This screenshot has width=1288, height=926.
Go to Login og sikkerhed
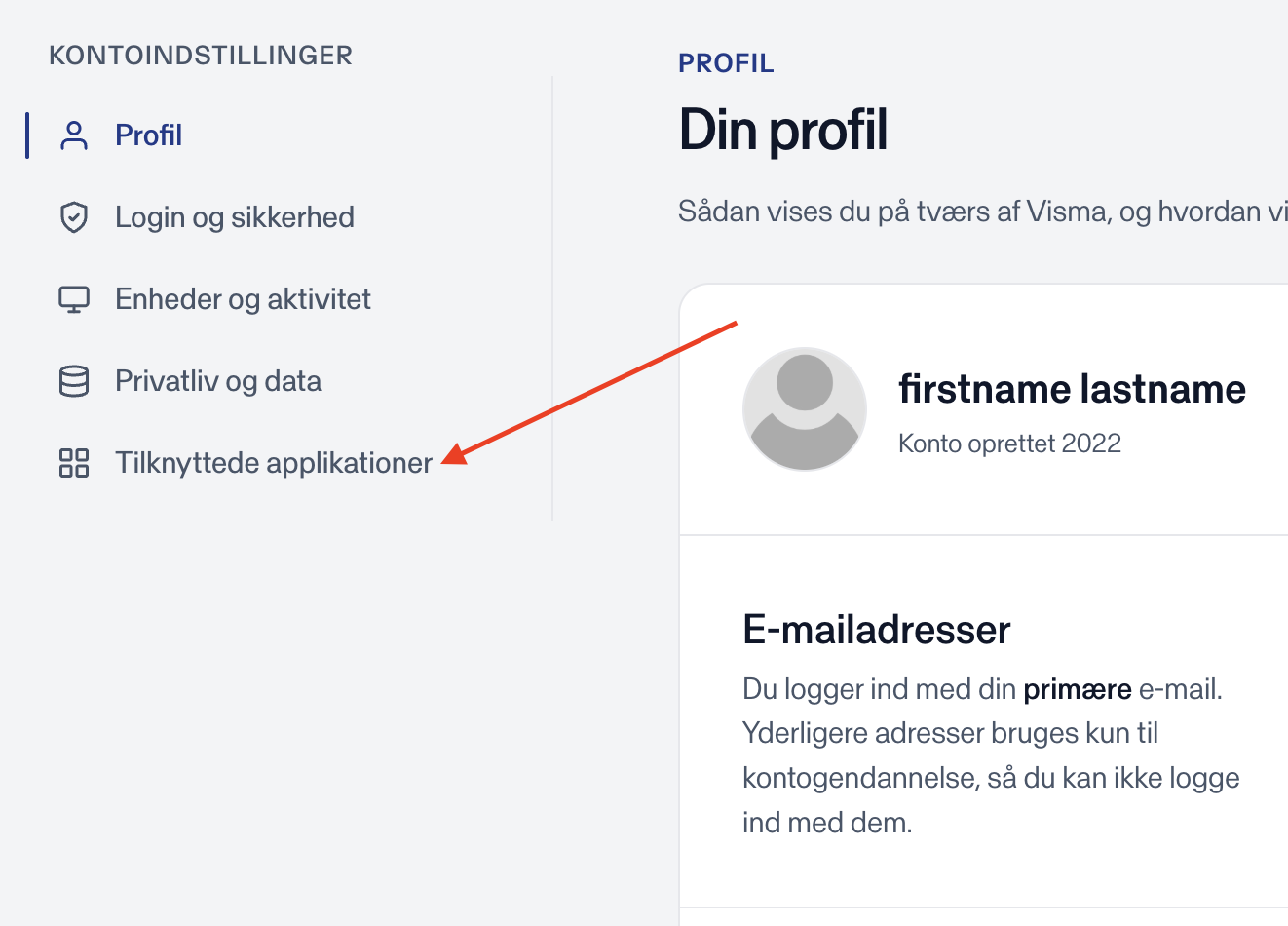tap(235, 217)
